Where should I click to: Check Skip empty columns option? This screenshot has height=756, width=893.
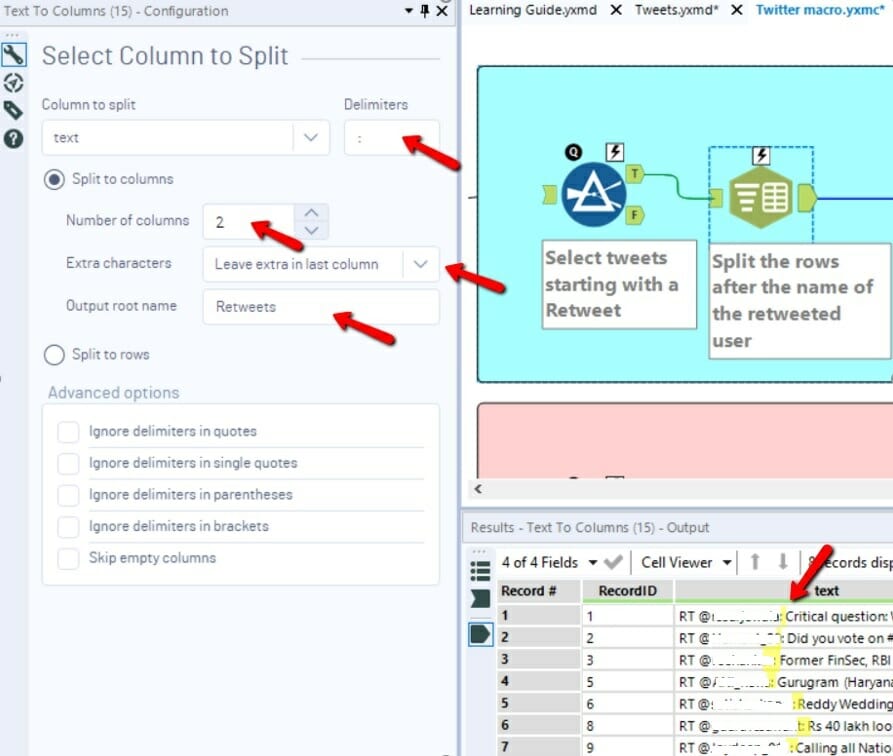pos(68,559)
